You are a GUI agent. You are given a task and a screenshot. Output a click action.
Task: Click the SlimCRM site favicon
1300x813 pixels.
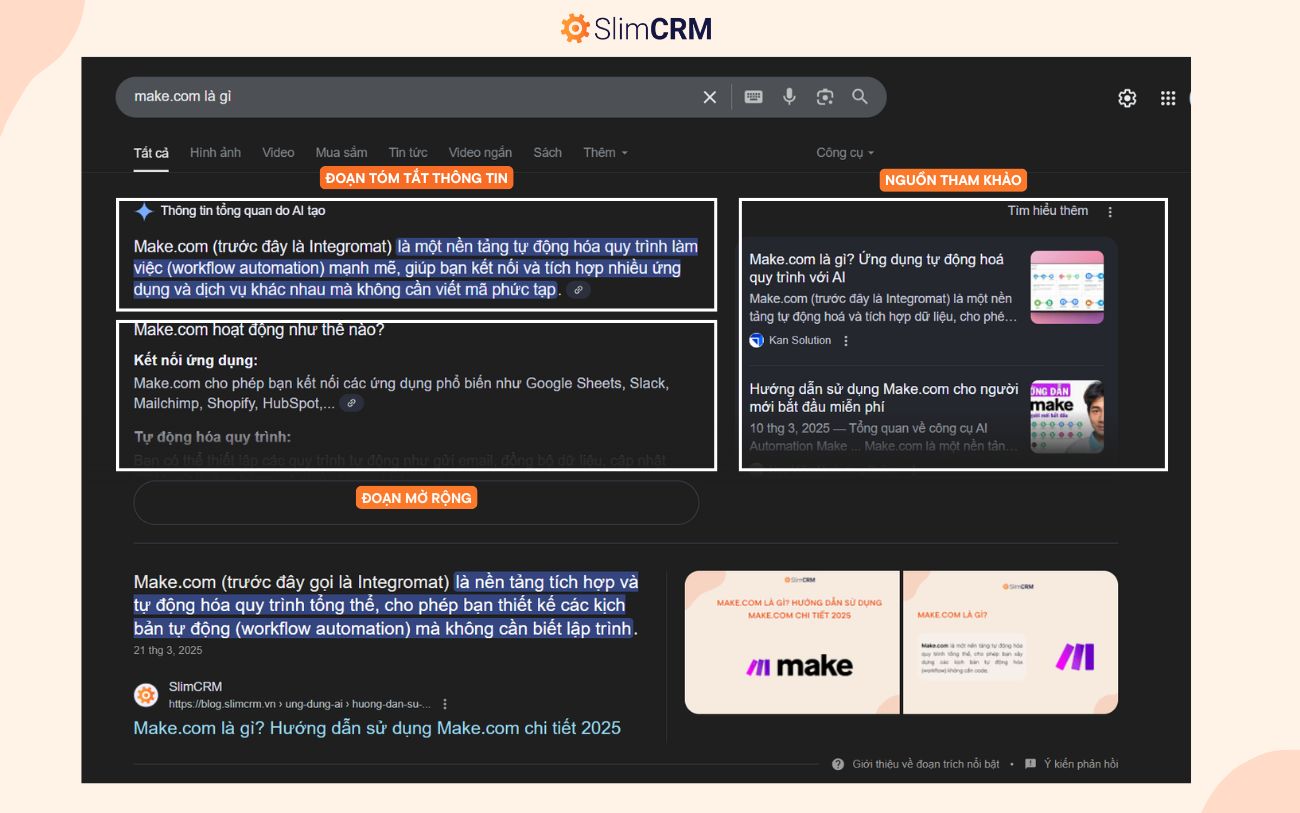tap(146, 695)
